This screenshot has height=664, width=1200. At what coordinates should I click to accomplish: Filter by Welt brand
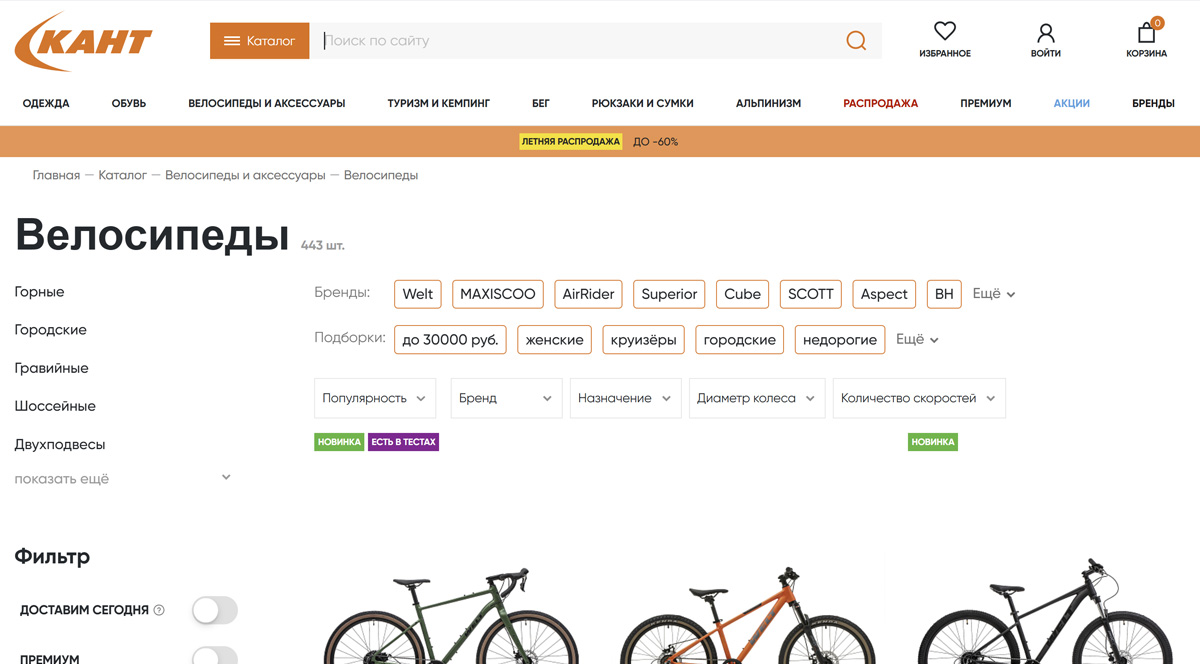418,294
